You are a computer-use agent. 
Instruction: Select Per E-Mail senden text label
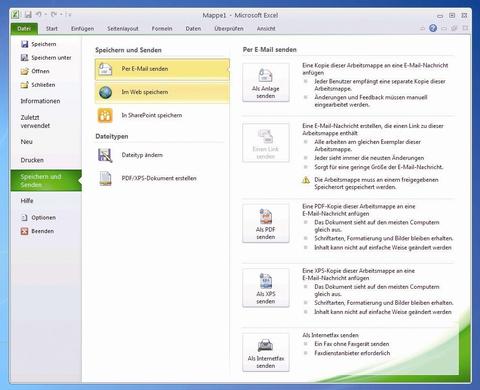[x=145, y=69]
